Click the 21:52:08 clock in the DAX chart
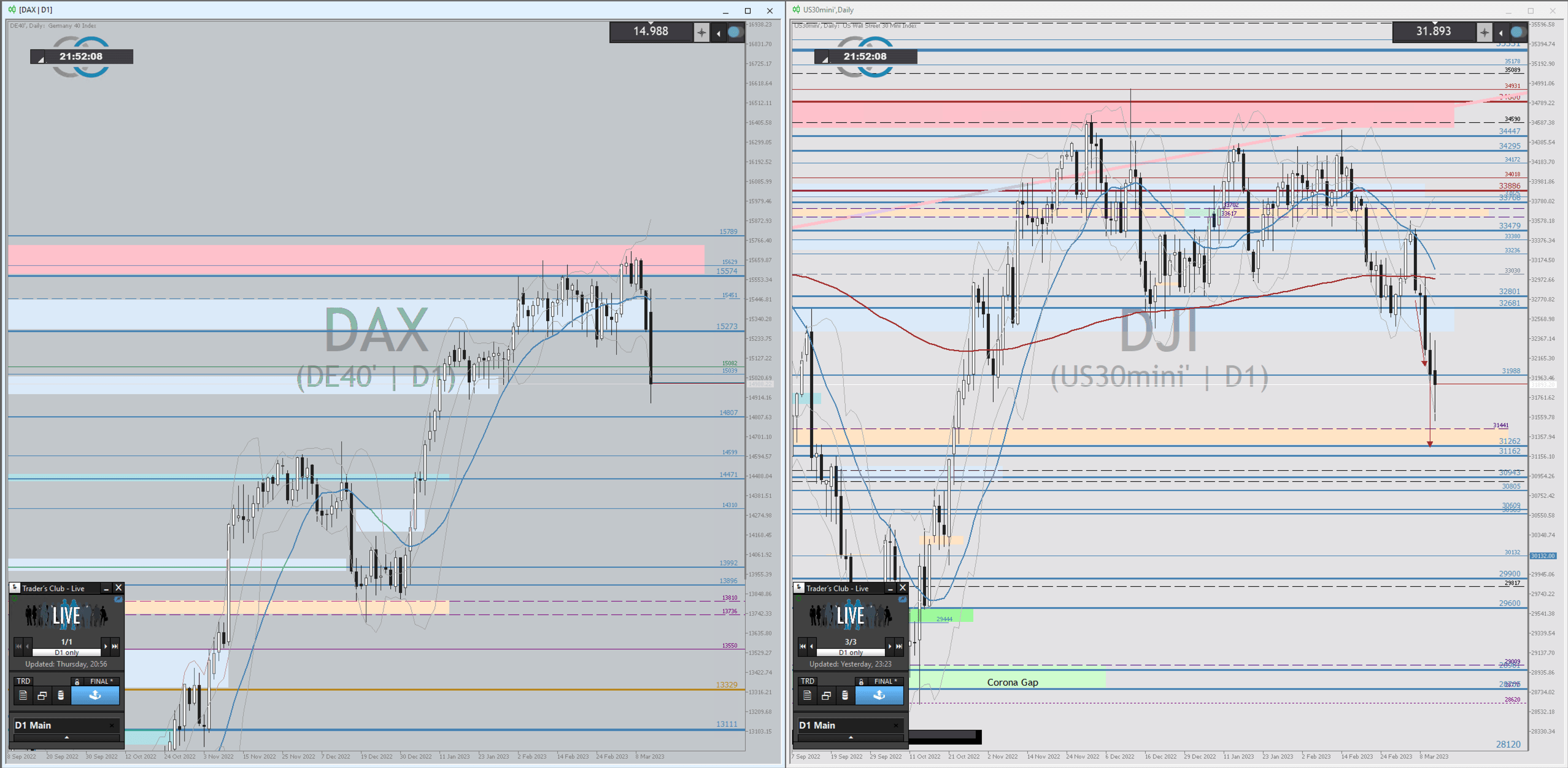1568x768 pixels. point(81,56)
